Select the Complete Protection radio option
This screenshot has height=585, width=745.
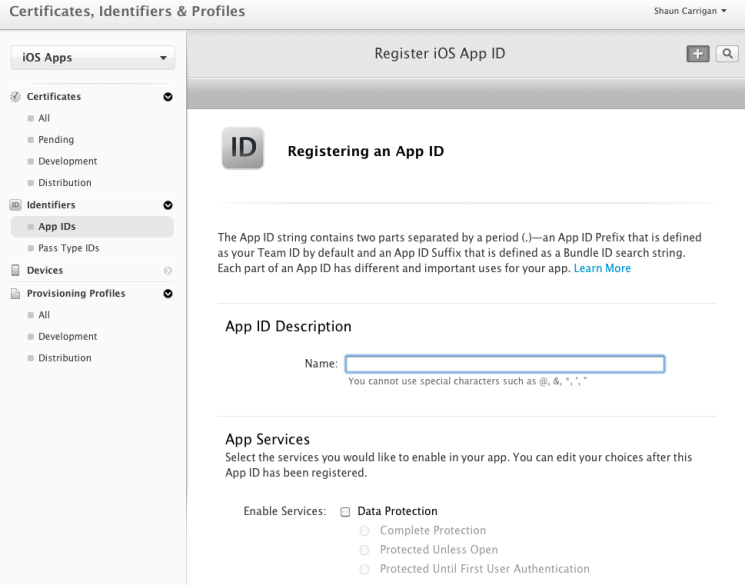pos(364,530)
